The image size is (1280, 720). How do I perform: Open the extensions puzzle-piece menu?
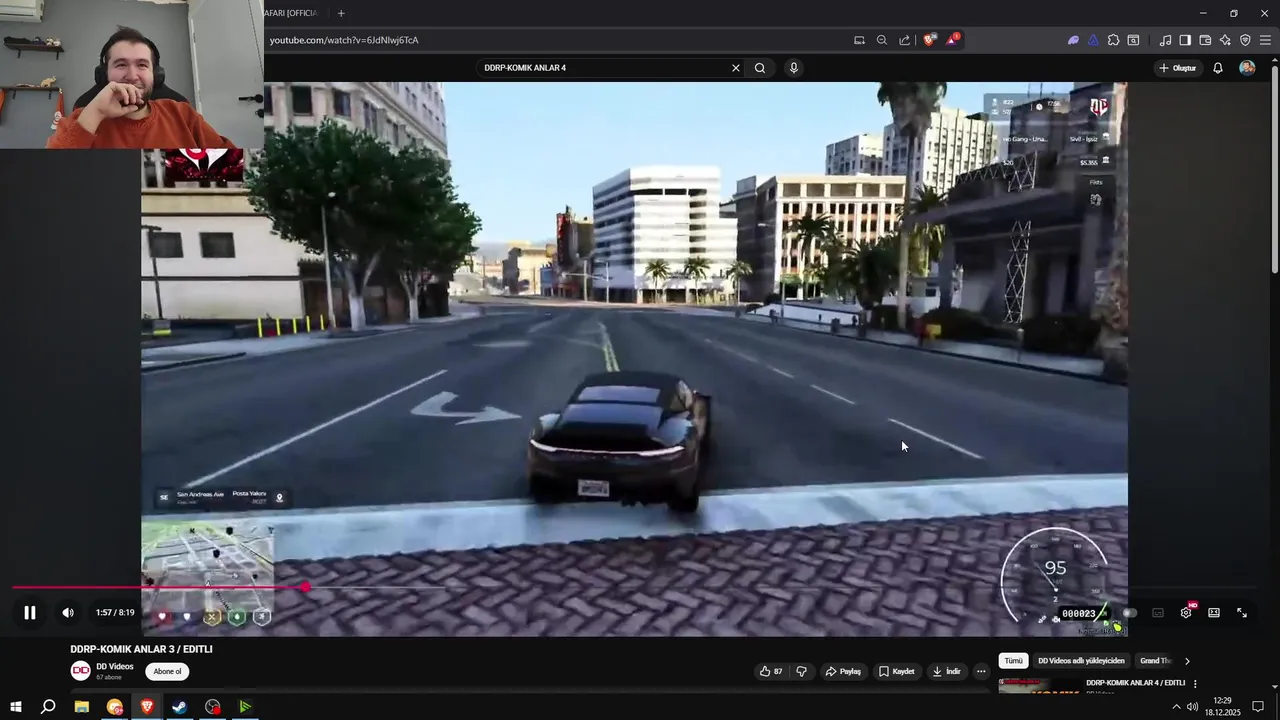[1113, 40]
